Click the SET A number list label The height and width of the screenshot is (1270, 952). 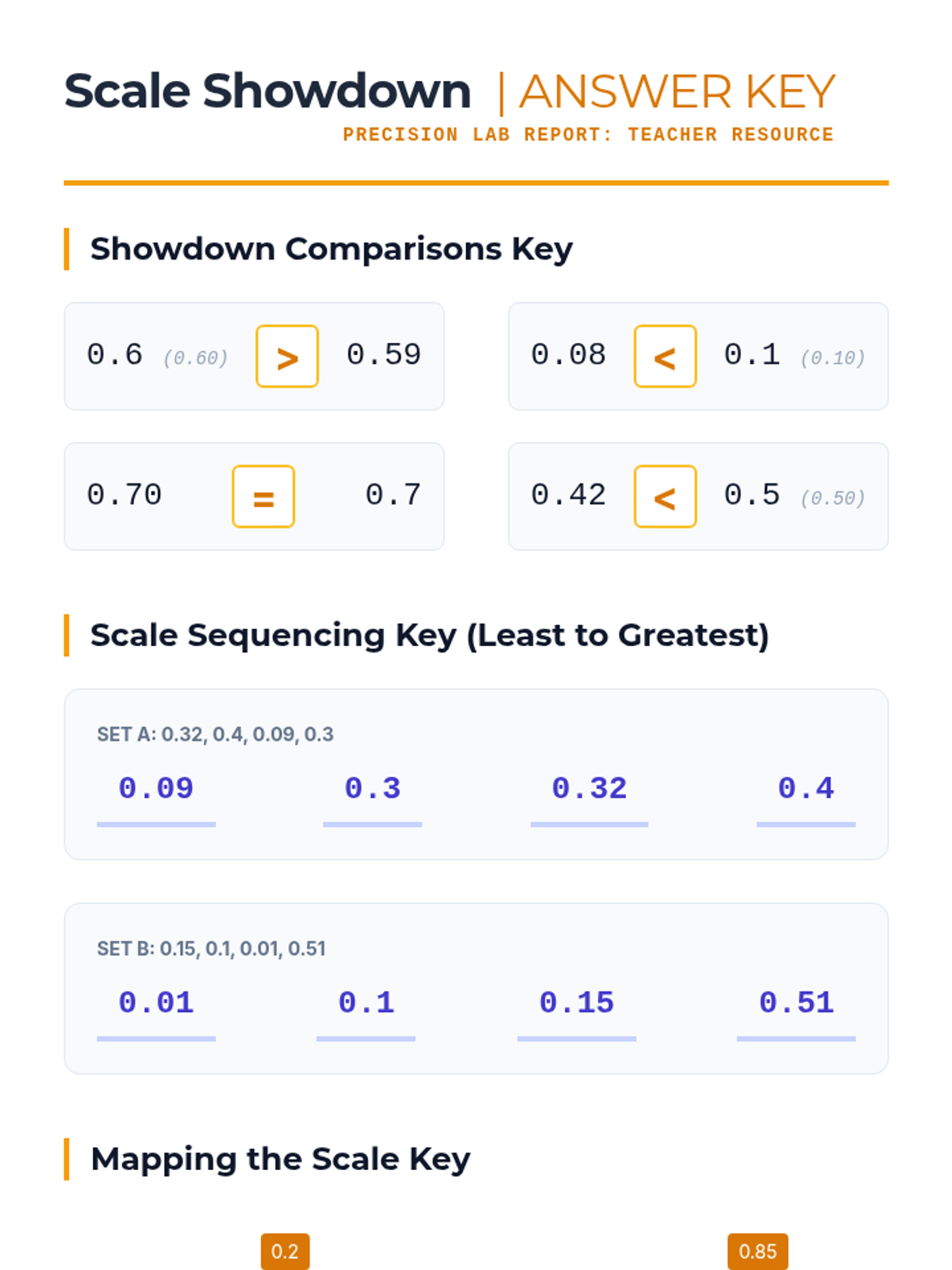point(215,734)
